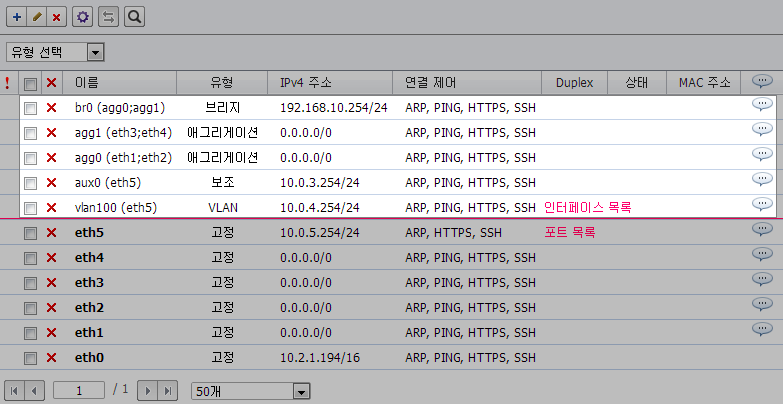Click the comment bubble icon for br0 row
Viewport: 783px width, 404px height.
pyautogui.click(x=762, y=105)
